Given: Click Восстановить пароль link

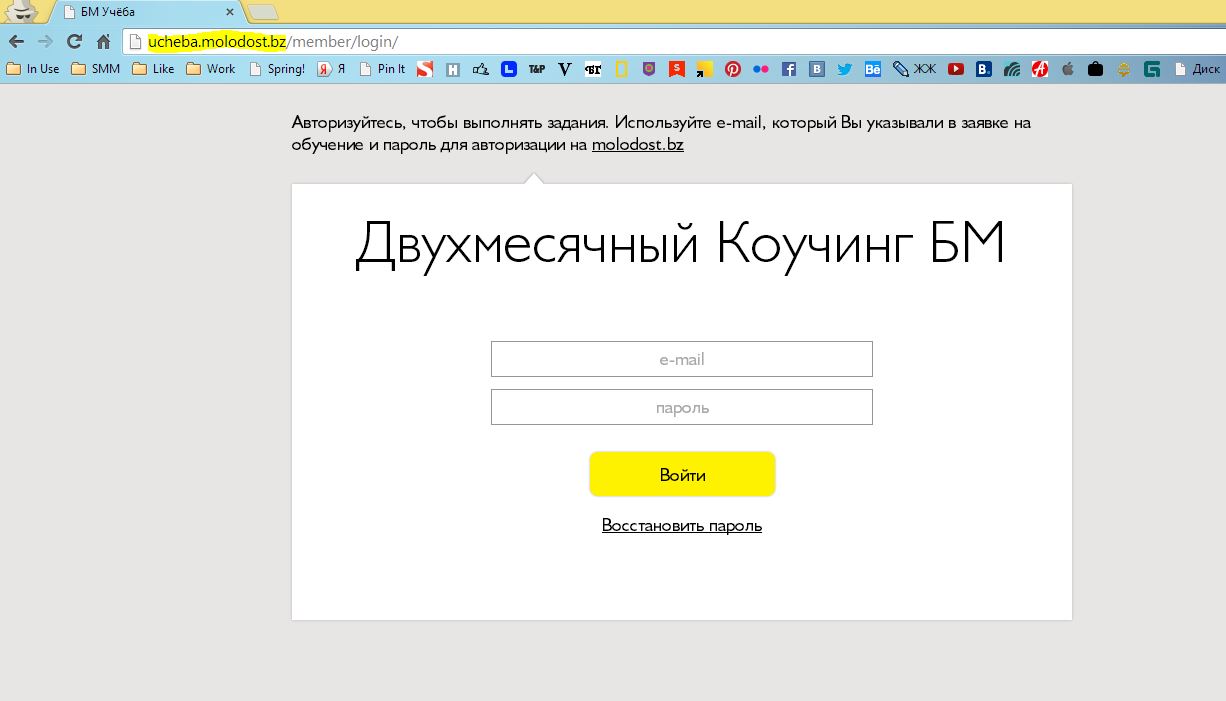Looking at the screenshot, I should coord(682,525).
